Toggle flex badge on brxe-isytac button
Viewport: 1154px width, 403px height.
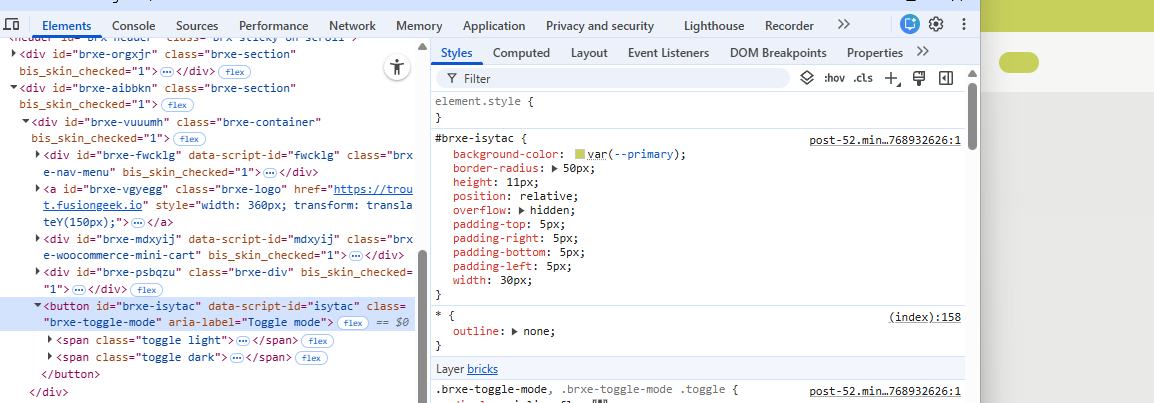(x=352, y=323)
